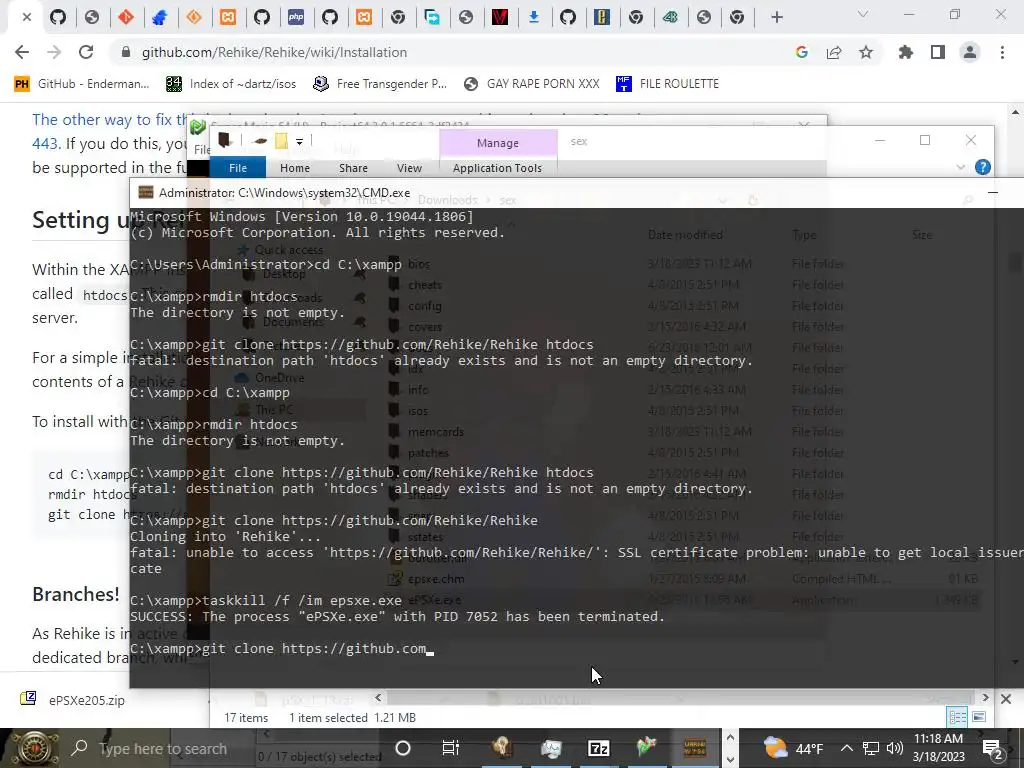Click the taskbar toolbar up arrow
Screen dimensions: 1024x768
[x=731, y=737]
